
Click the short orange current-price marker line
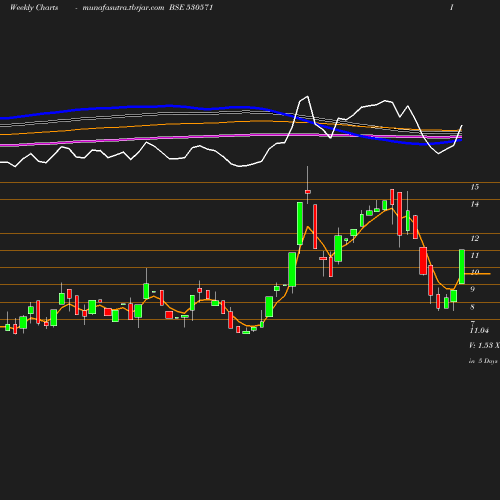tap(478, 274)
